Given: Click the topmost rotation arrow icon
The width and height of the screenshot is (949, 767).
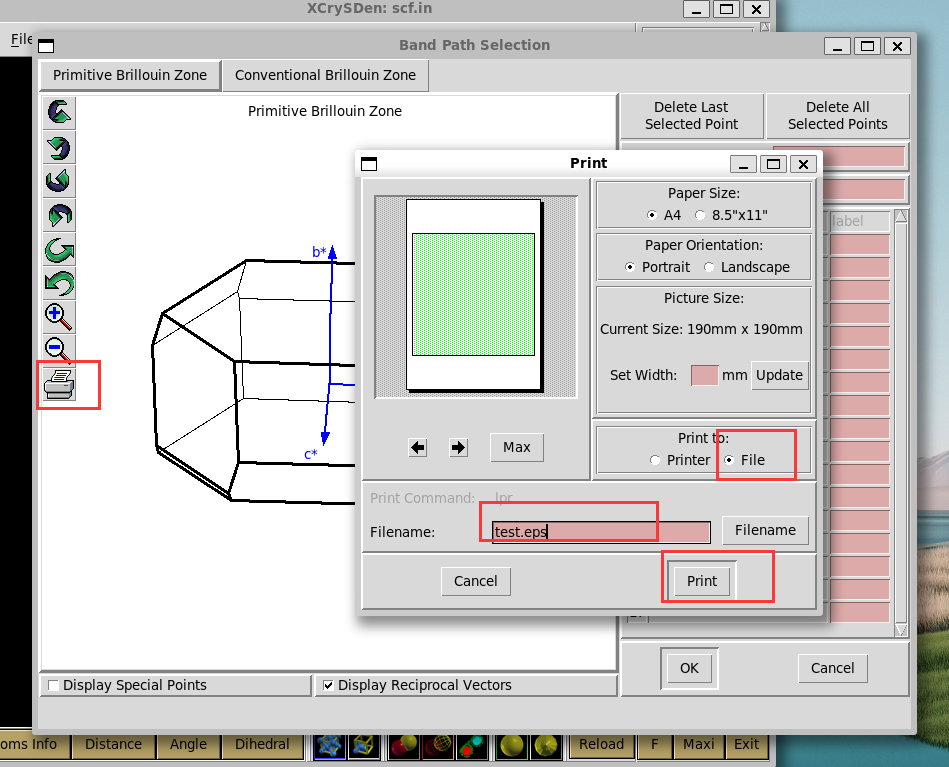Looking at the screenshot, I should tap(59, 113).
